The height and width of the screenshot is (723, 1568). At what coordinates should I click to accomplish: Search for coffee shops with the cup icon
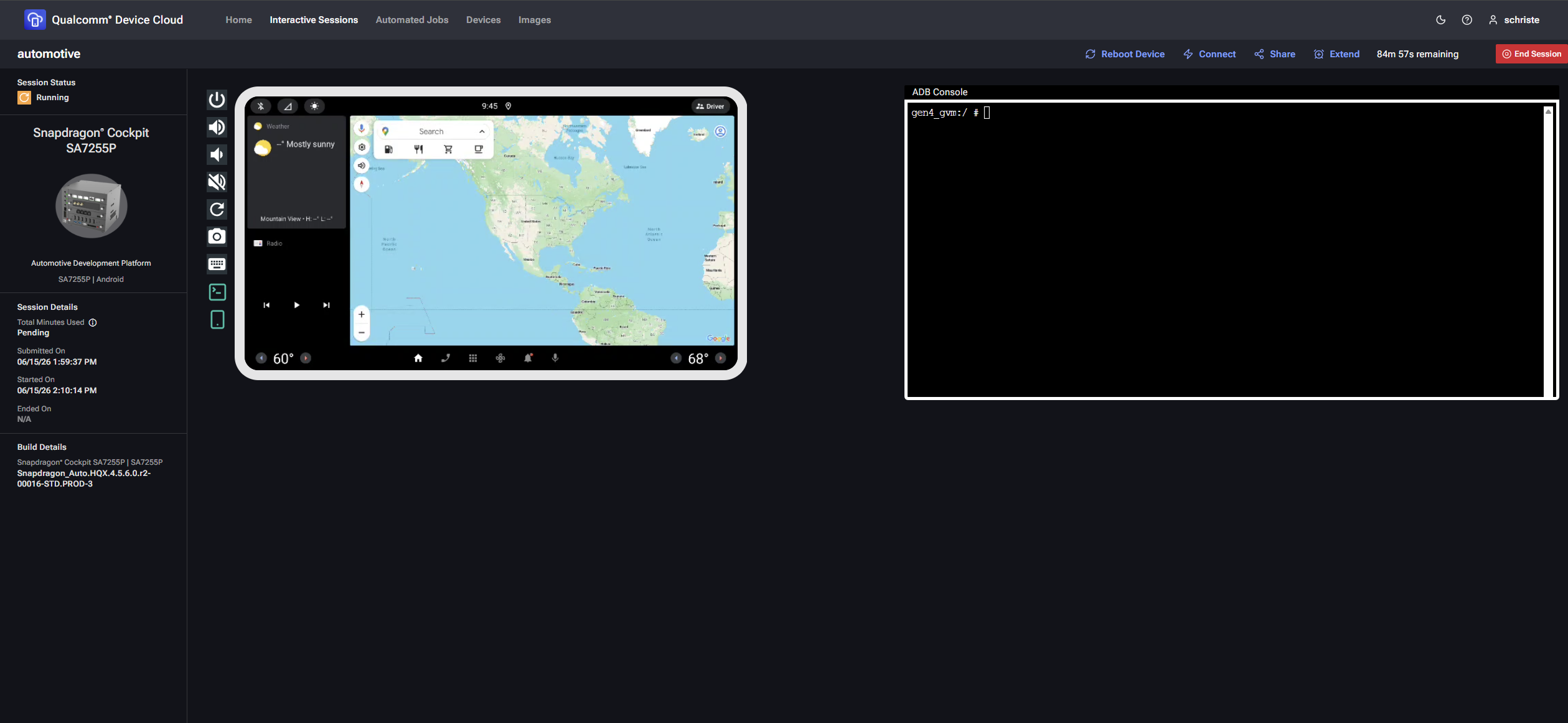point(478,149)
